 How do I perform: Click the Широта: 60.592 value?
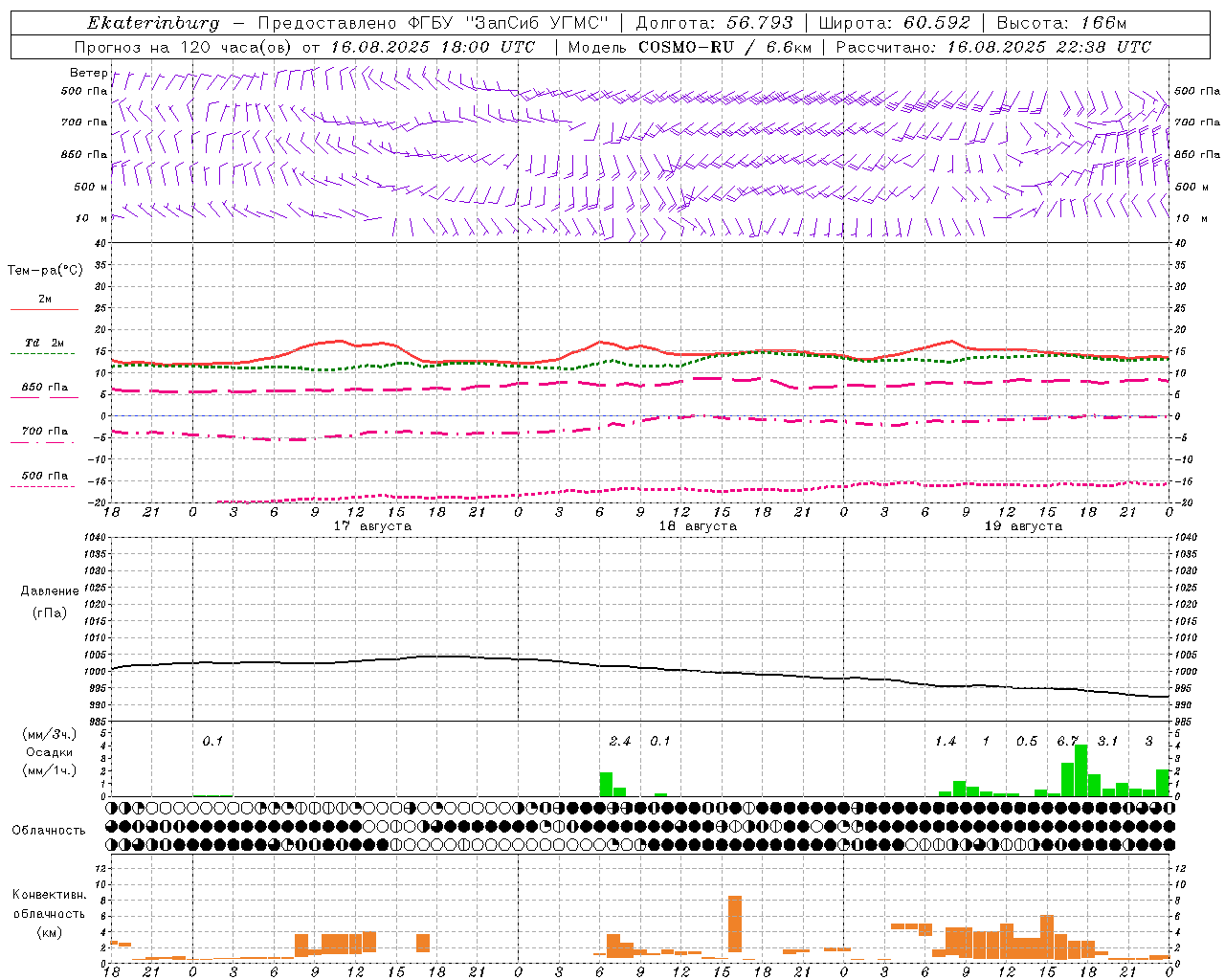(895, 23)
